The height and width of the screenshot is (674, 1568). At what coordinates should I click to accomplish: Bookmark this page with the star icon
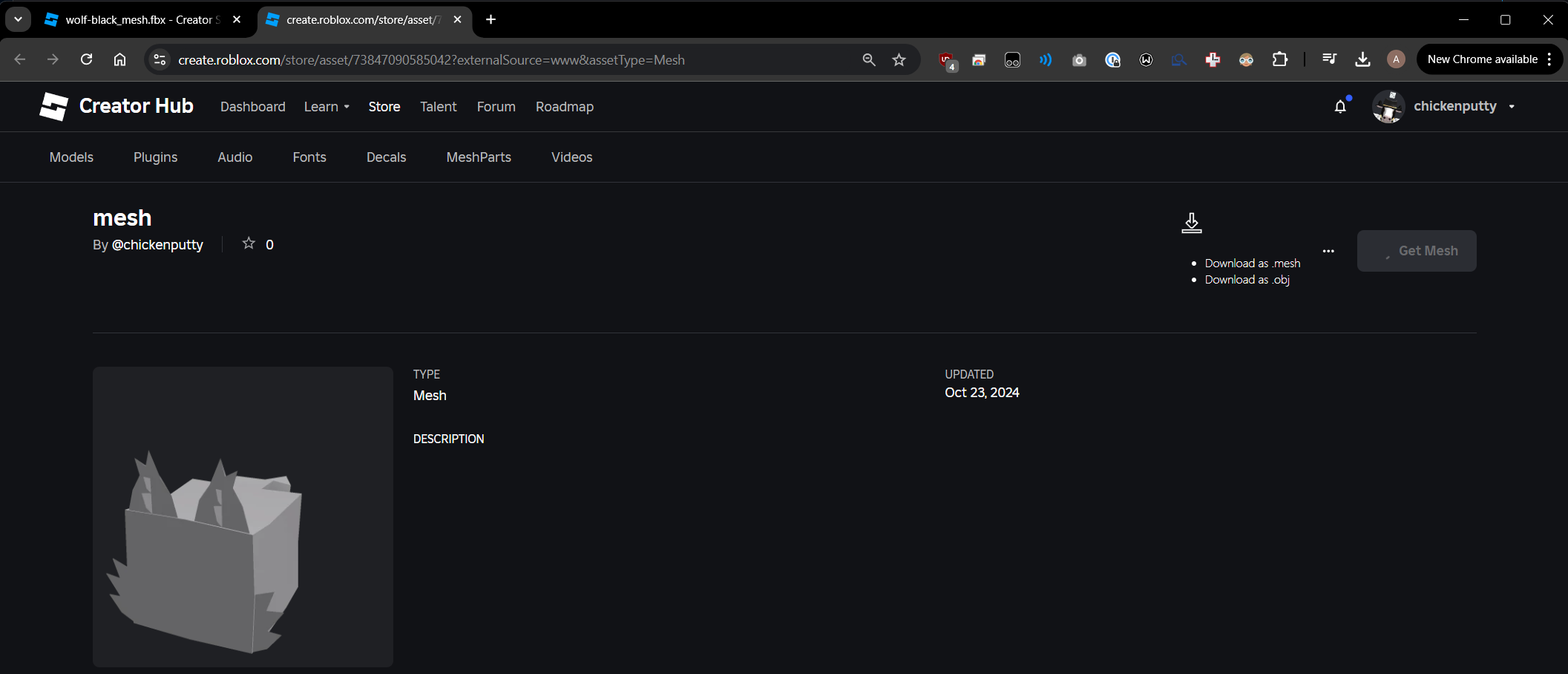pyautogui.click(x=899, y=60)
